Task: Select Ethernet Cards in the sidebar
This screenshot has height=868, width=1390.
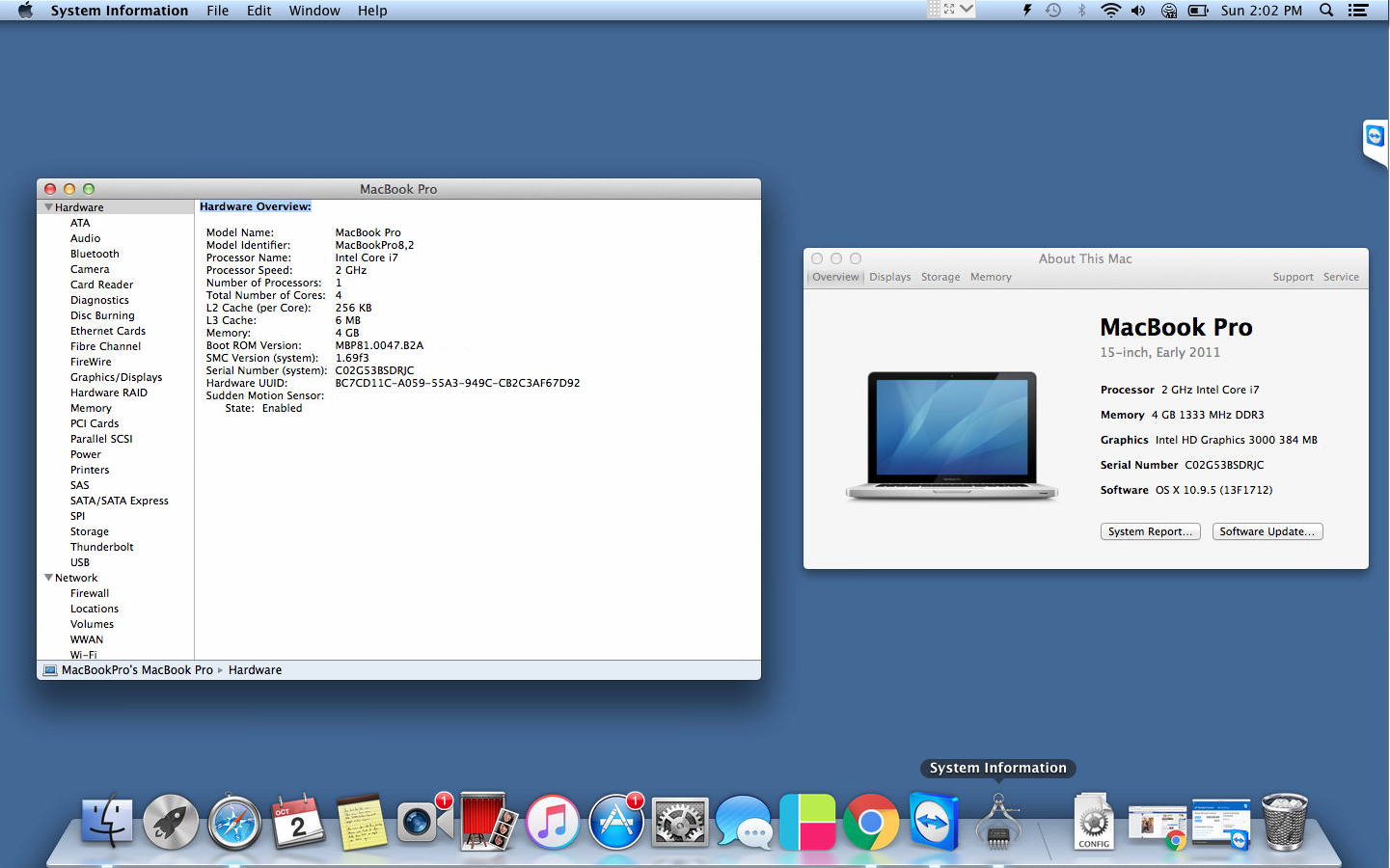Action: pyautogui.click(x=107, y=331)
